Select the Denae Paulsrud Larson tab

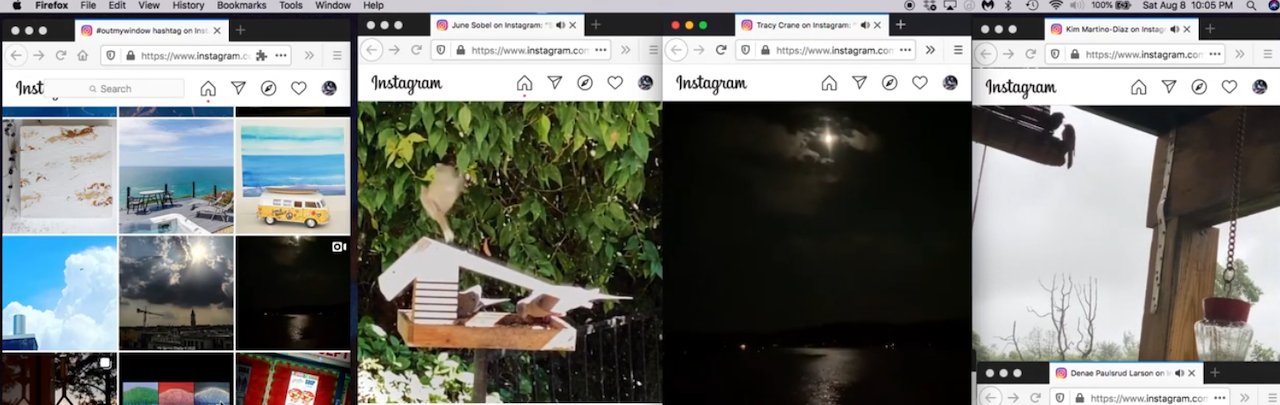[1126, 373]
